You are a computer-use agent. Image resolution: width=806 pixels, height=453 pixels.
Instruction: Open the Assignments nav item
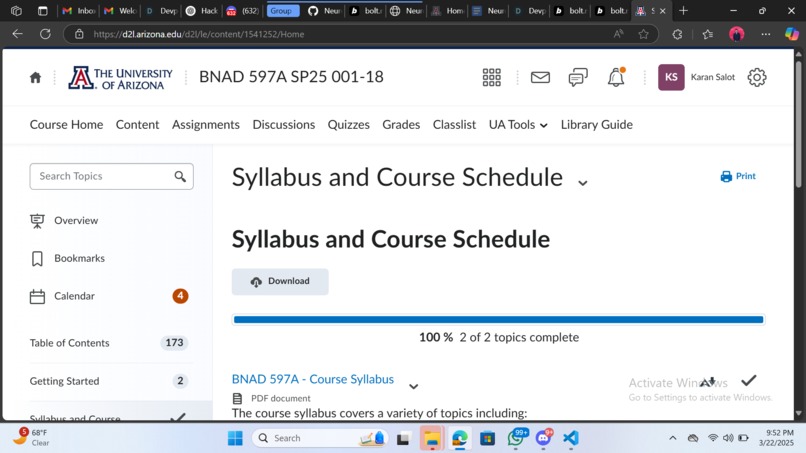tap(206, 124)
